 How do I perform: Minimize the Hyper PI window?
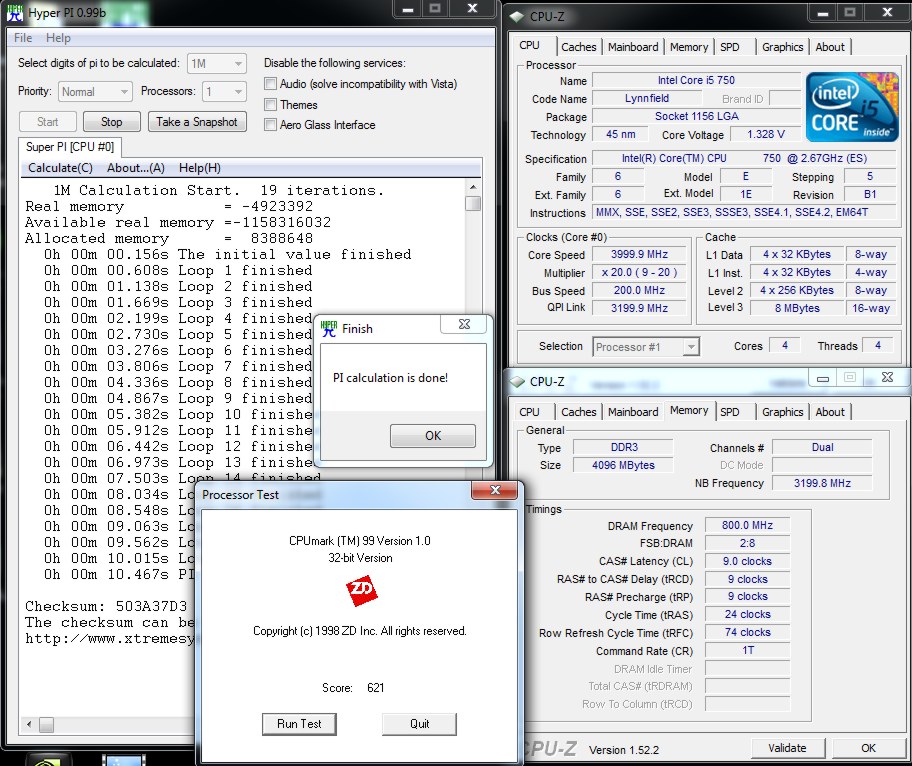pyautogui.click(x=408, y=9)
